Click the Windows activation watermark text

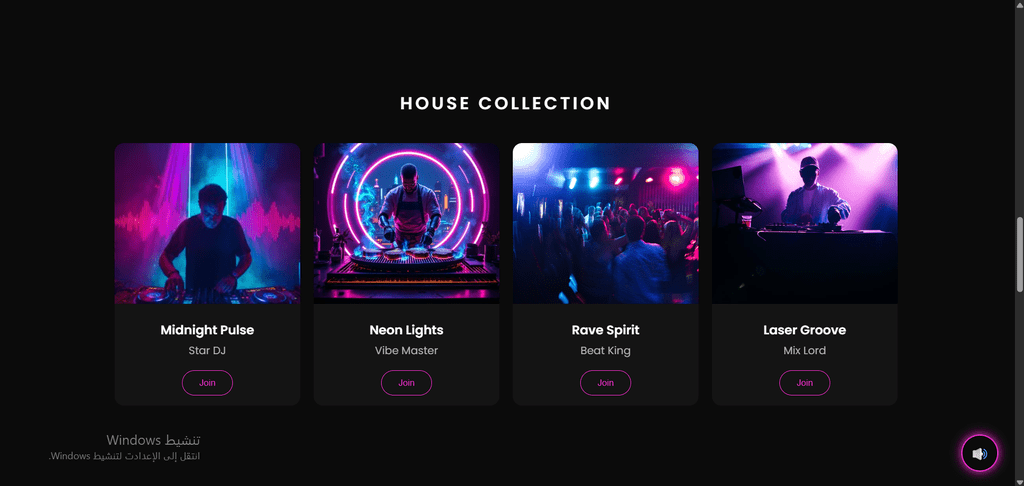pos(125,447)
